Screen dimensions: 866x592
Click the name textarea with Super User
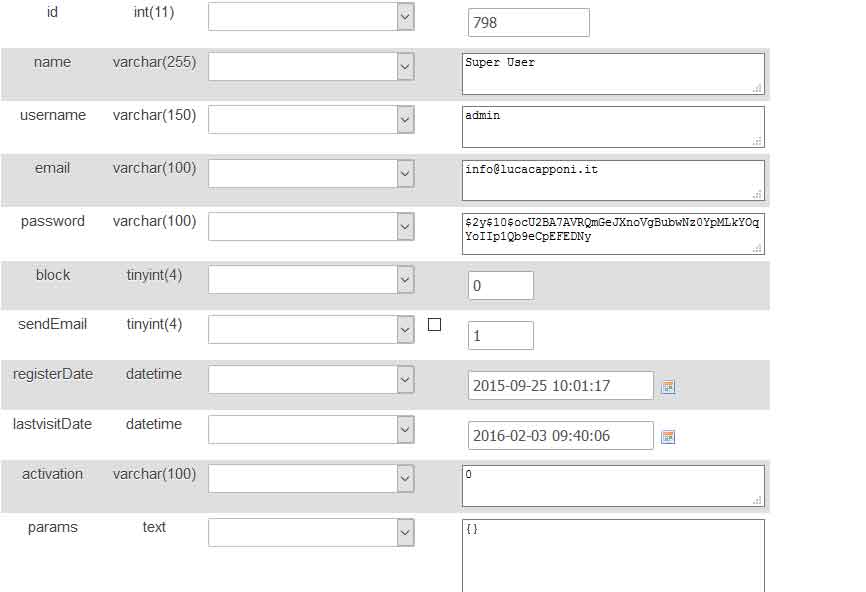pos(613,73)
